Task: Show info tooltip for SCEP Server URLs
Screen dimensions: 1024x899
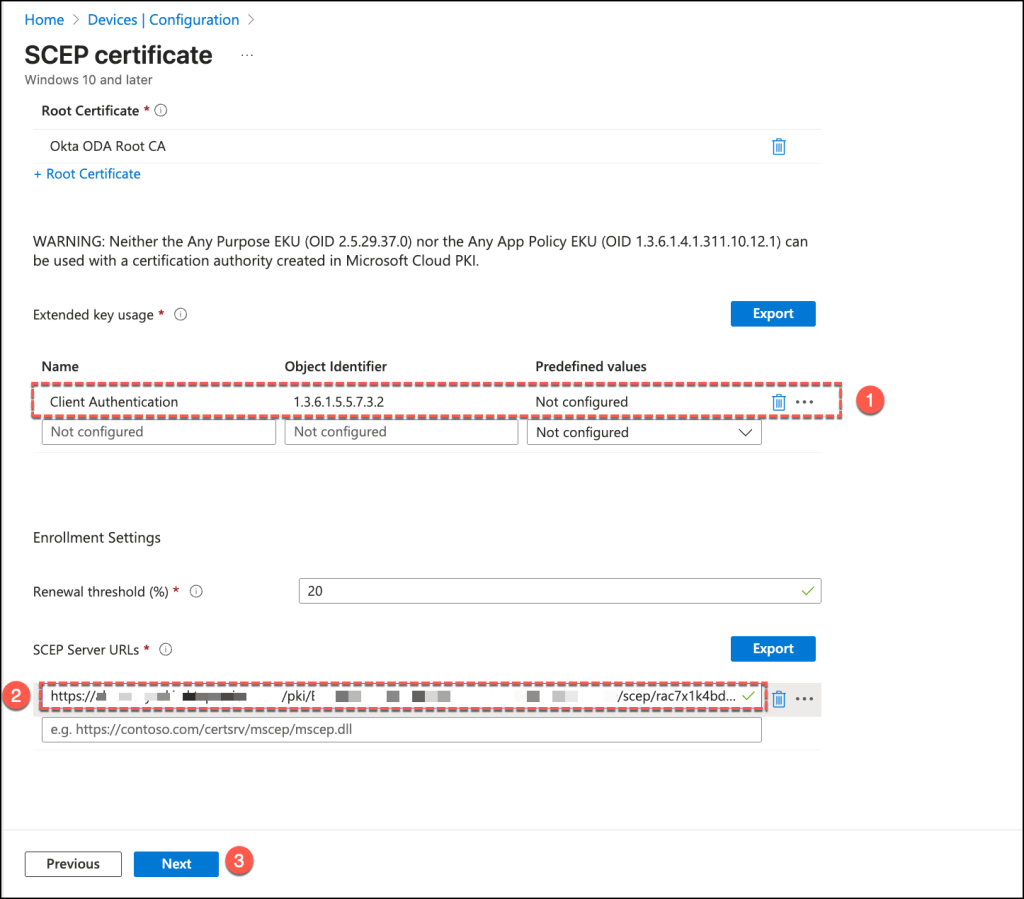Action: click(x=166, y=649)
